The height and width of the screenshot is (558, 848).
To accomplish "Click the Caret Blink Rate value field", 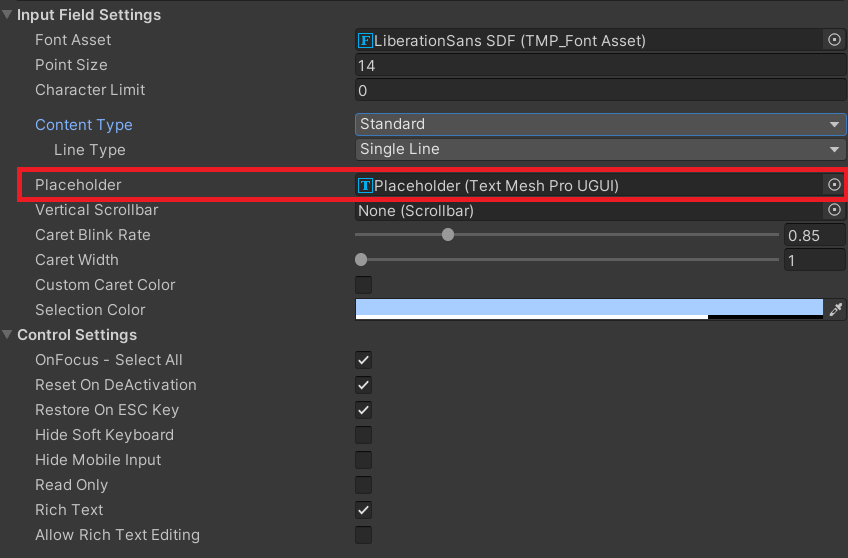I will tap(814, 235).
